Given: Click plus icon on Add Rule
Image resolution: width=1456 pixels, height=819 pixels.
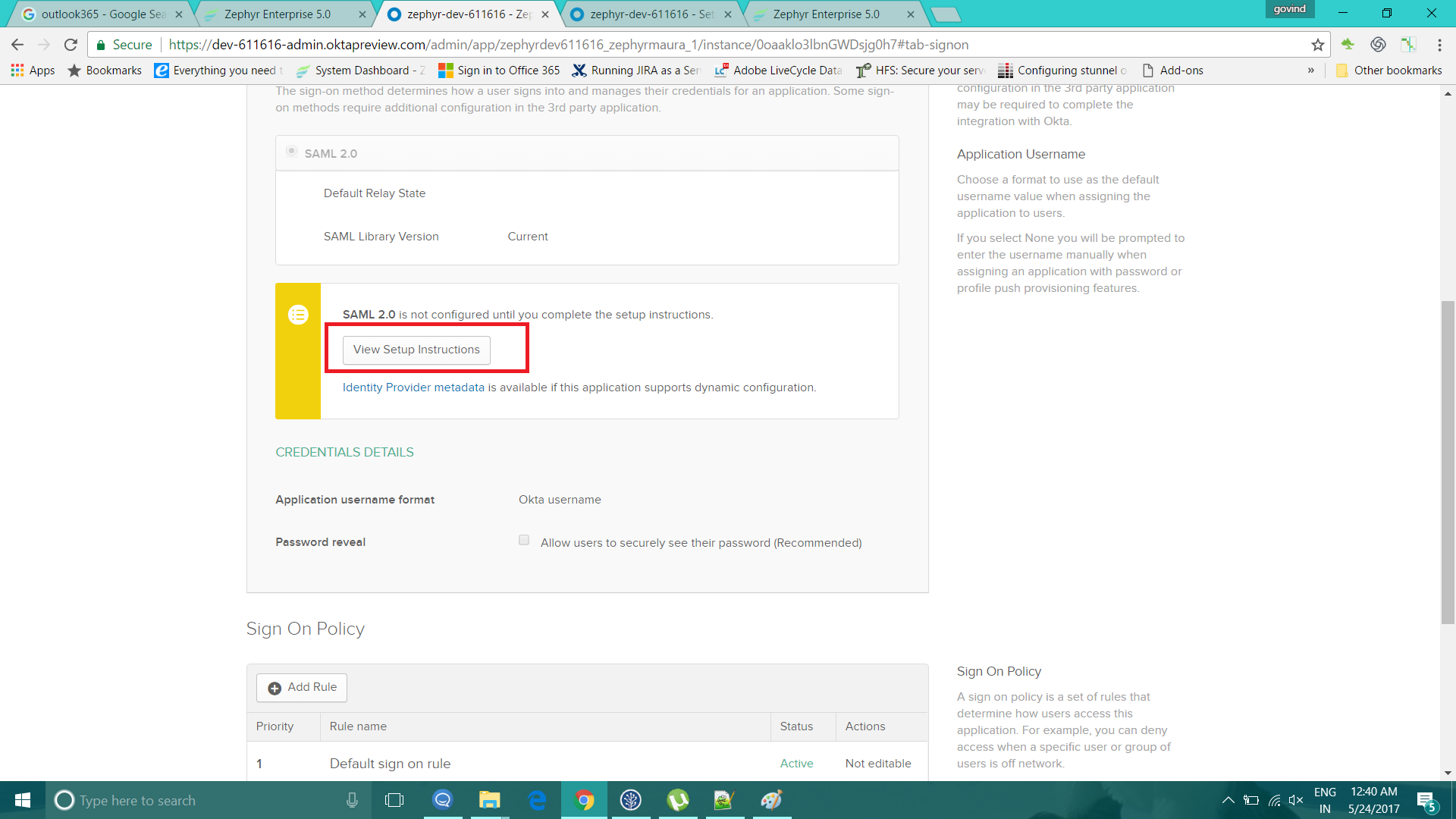Looking at the screenshot, I should pyautogui.click(x=275, y=688).
